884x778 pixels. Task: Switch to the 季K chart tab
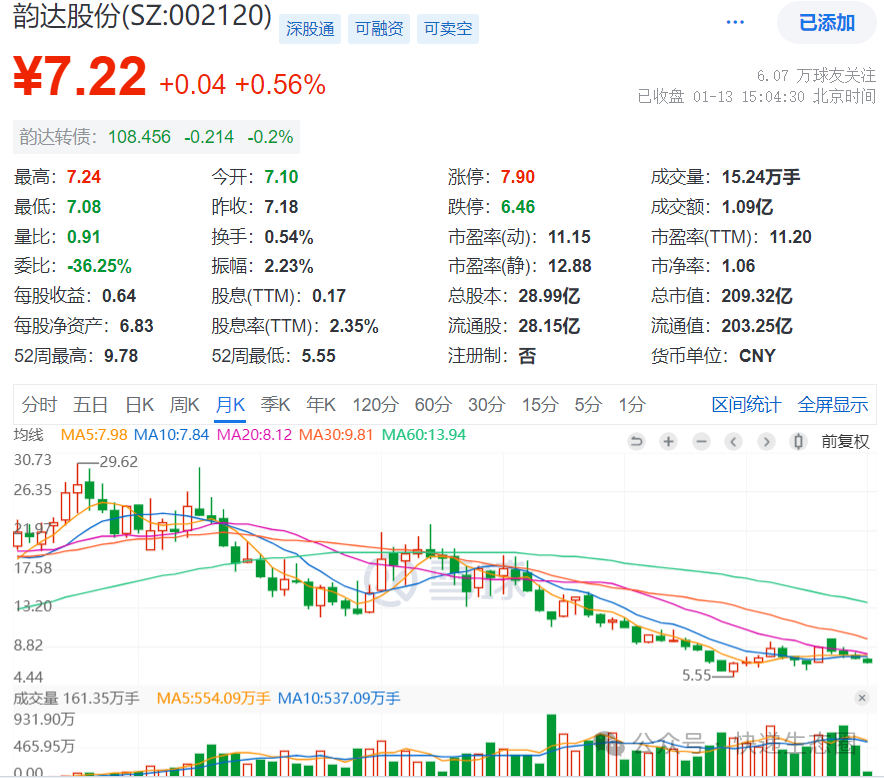275,404
